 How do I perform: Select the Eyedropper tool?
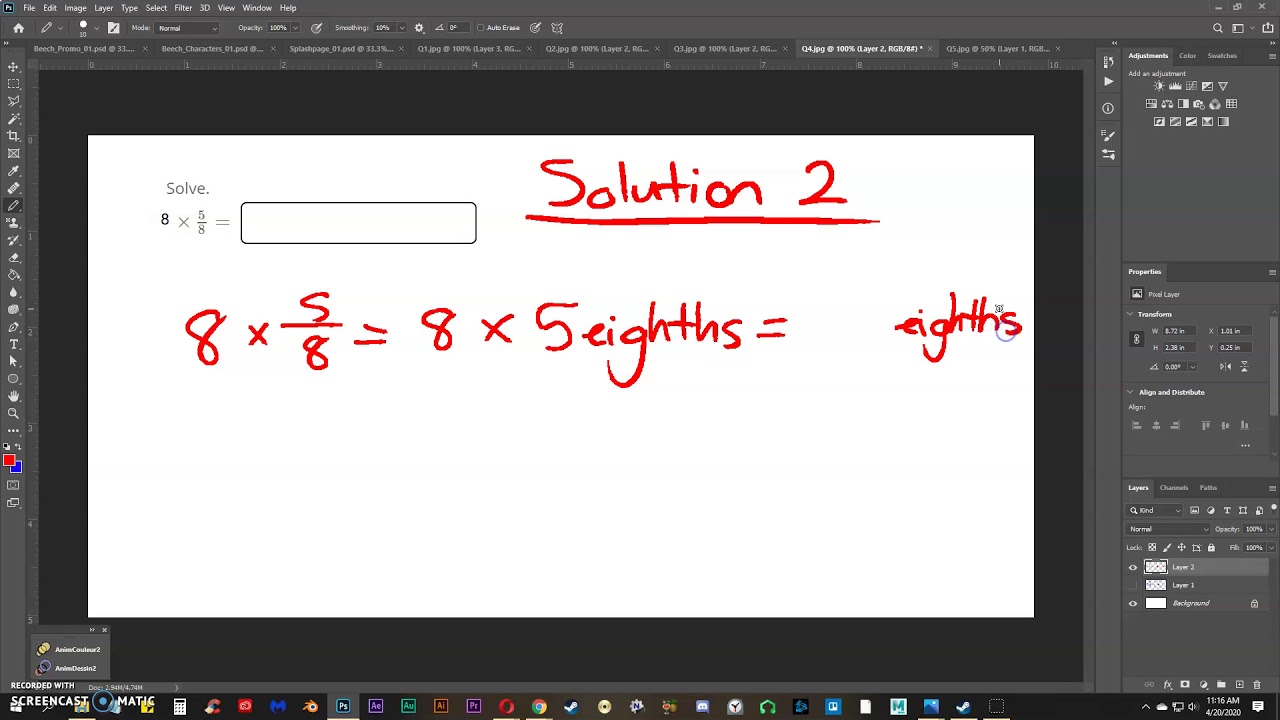click(13, 170)
